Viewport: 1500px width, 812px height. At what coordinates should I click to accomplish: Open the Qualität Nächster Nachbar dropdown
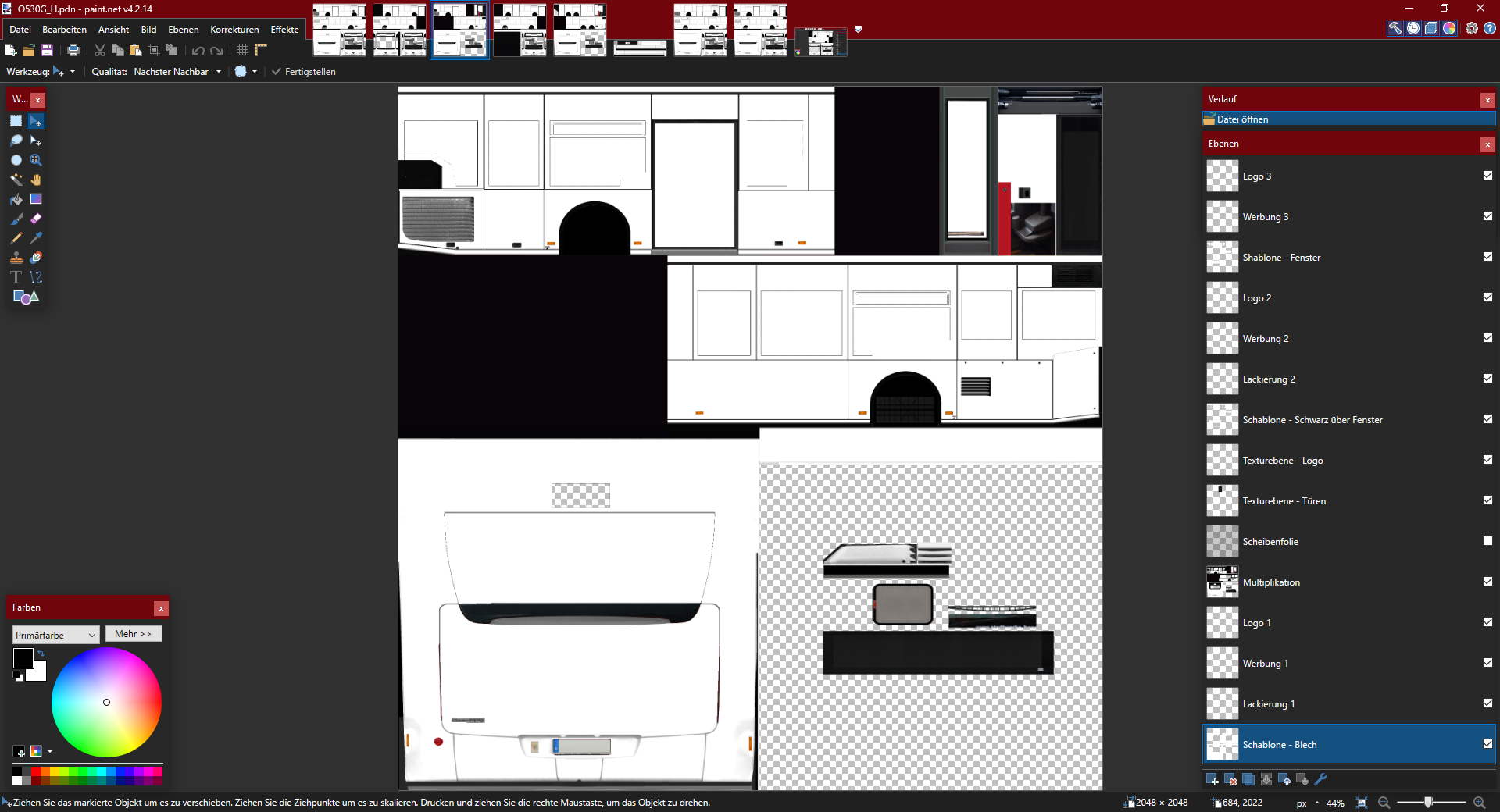pyautogui.click(x=177, y=72)
